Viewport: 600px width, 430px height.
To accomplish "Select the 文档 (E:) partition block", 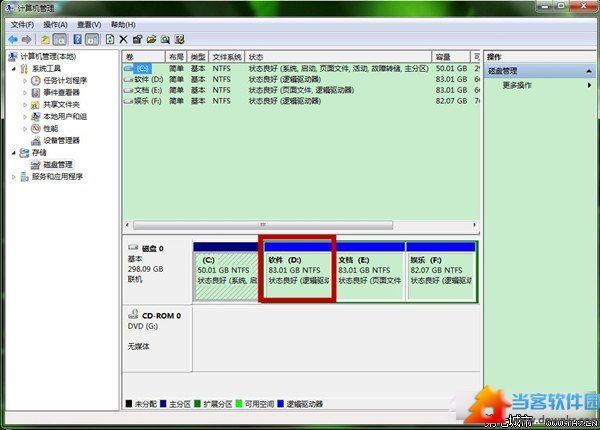I will tap(370, 271).
